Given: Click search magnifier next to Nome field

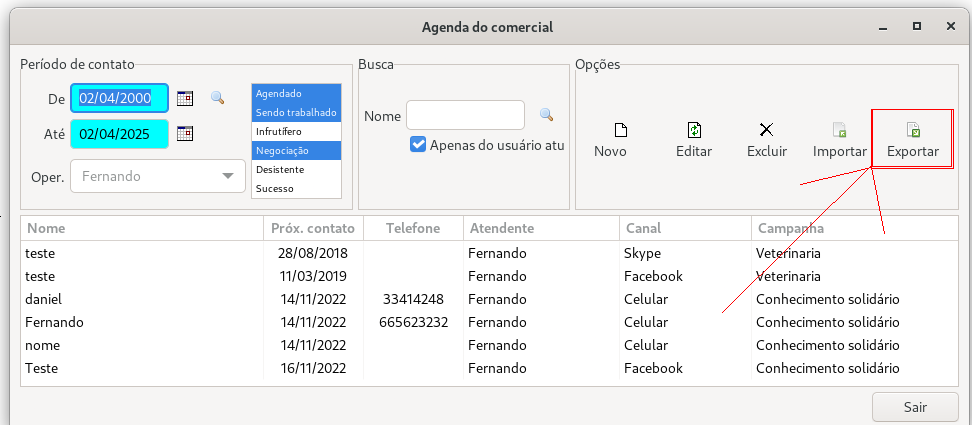Looking at the screenshot, I should point(546,115).
